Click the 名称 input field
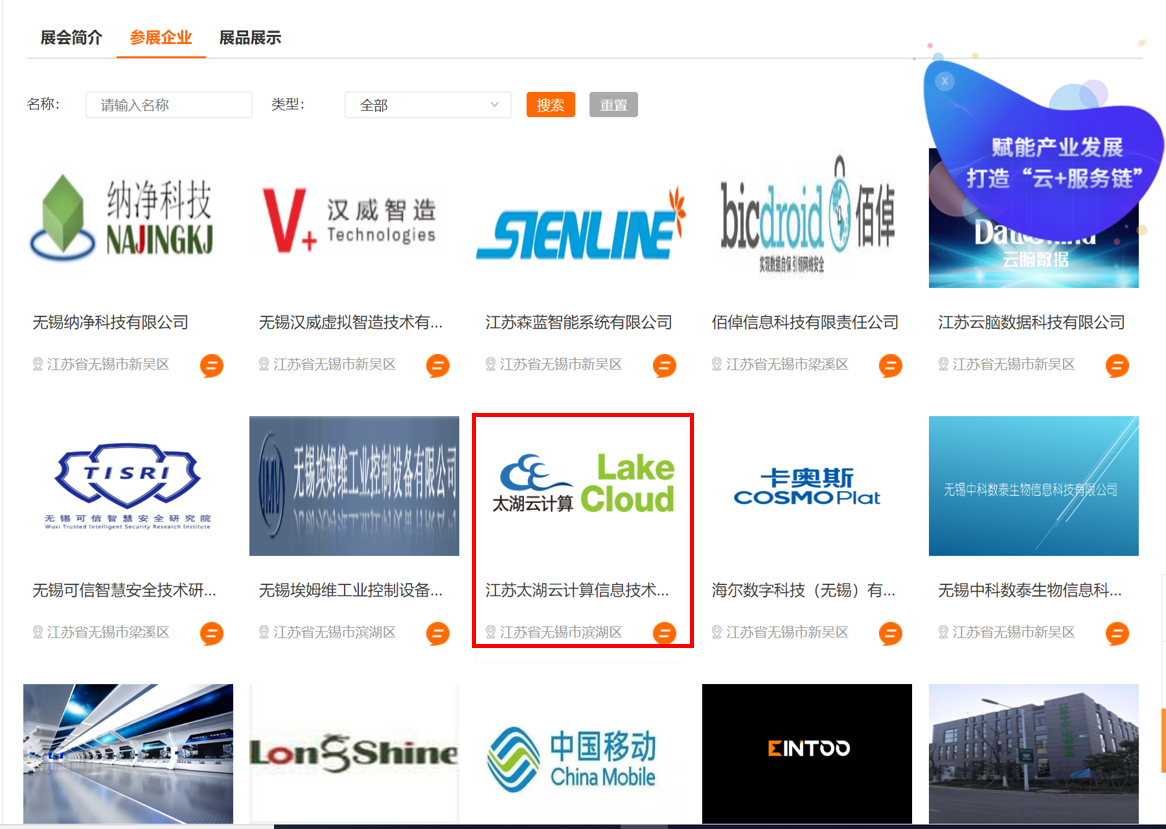 pos(169,105)
